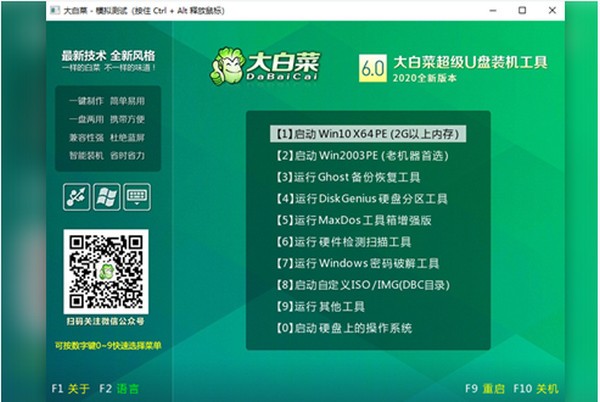Click 一键制作 简单易用 text

click(x=107, y=101)
